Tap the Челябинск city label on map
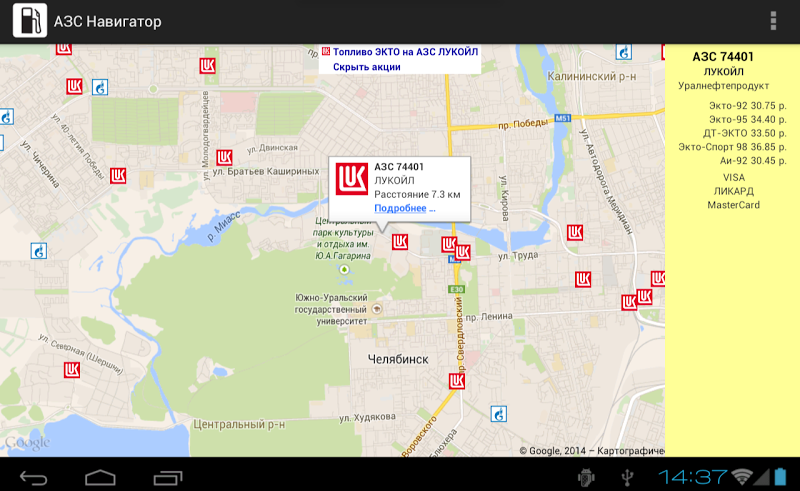The width and height of the screenshot is (800, 491). pyautogui.click(x=398, y=359)
